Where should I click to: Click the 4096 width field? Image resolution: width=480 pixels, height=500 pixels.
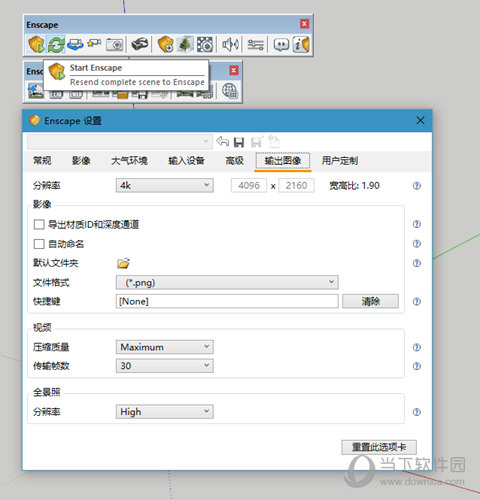pyautogui.click(x=249, y=185)
